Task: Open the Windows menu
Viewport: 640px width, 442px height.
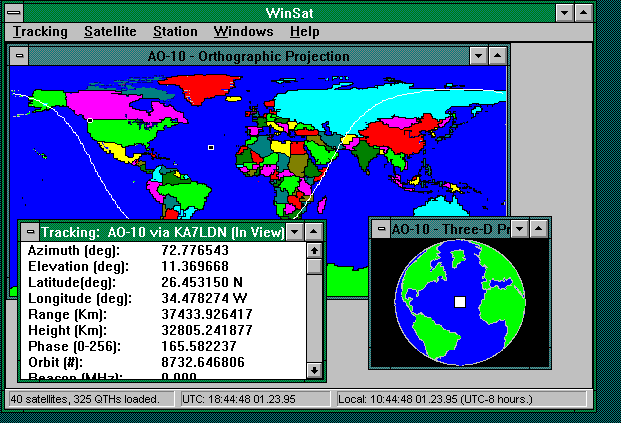Action: tap(243, 32)
